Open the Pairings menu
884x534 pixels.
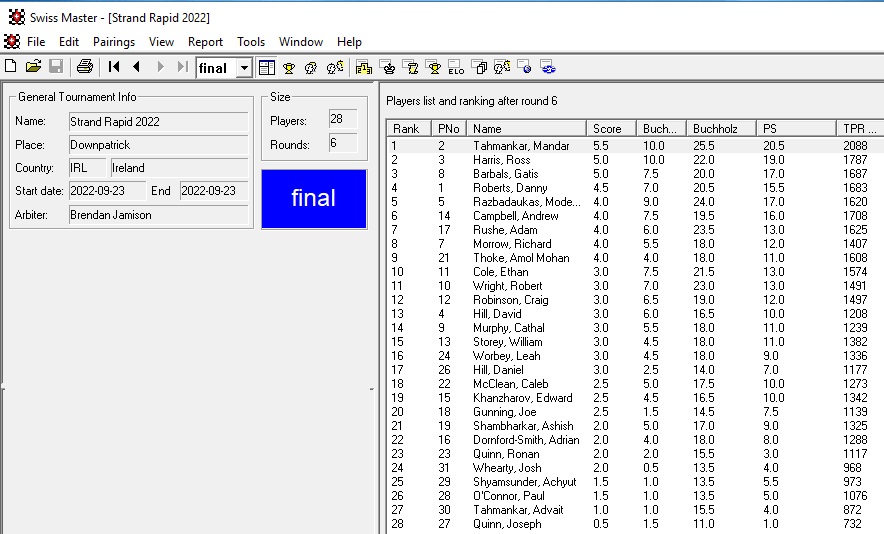113,42
